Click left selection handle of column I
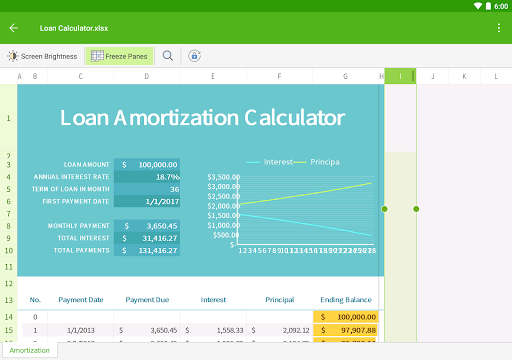 tap(384, 209)
